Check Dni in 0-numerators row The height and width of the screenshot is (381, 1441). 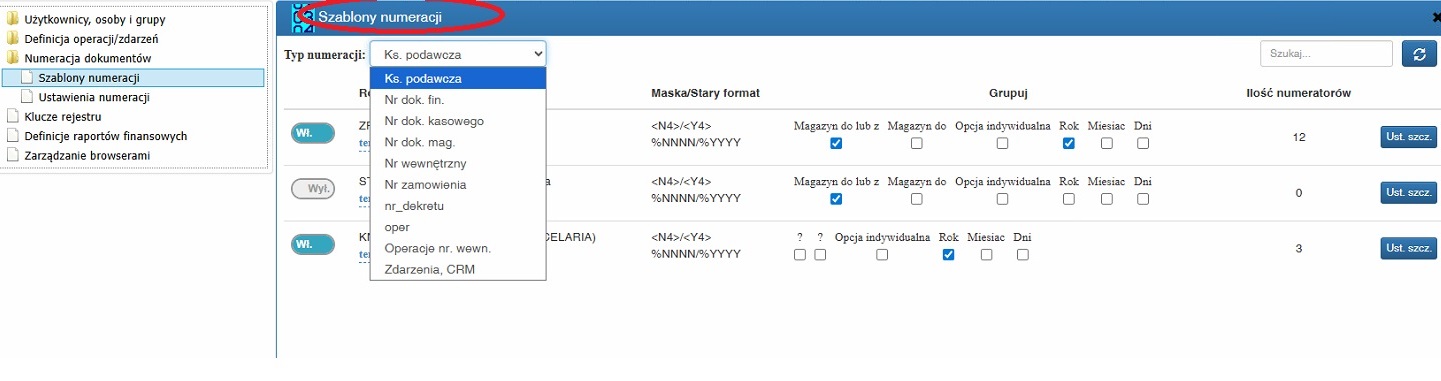click(x=1142, y=199)
